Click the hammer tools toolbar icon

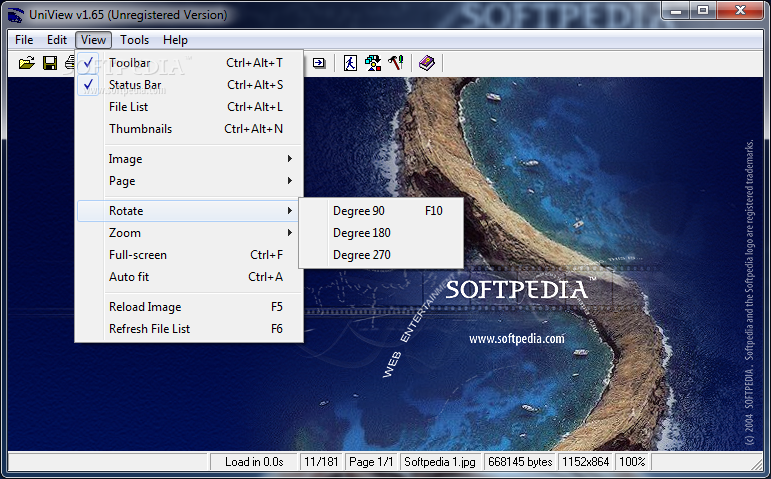(x=396, y=63)
